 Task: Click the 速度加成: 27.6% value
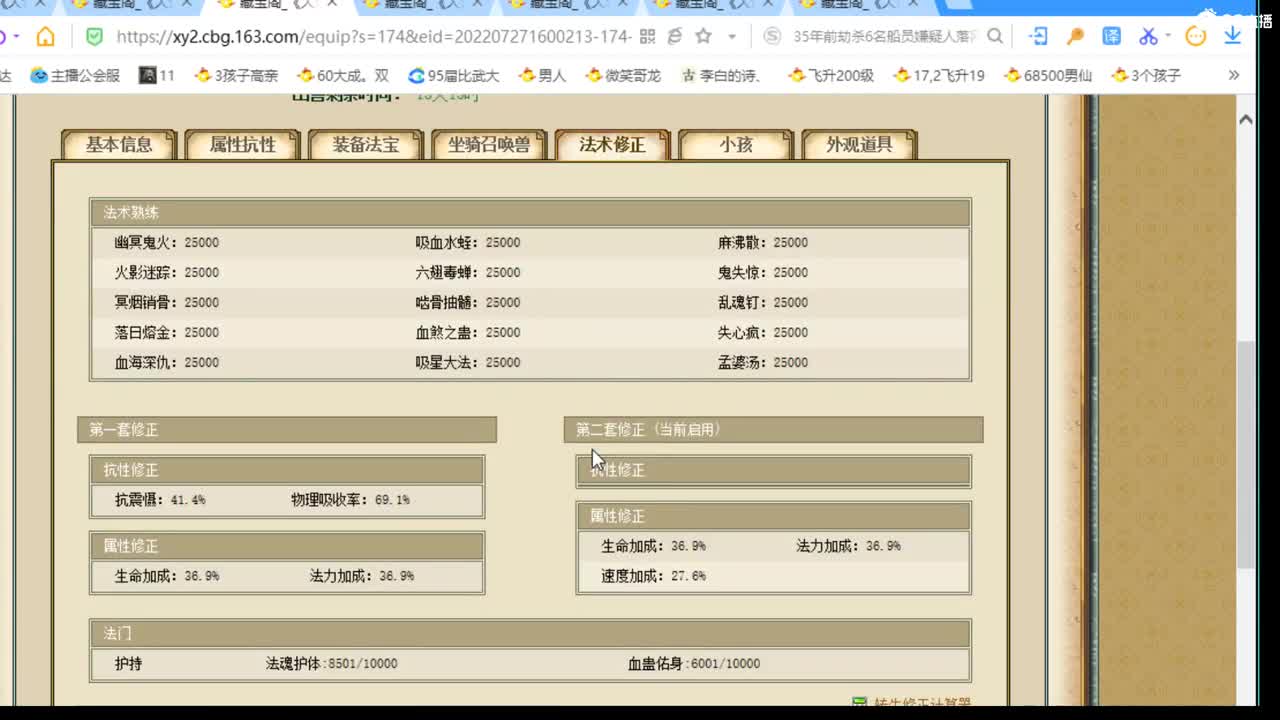653,576
